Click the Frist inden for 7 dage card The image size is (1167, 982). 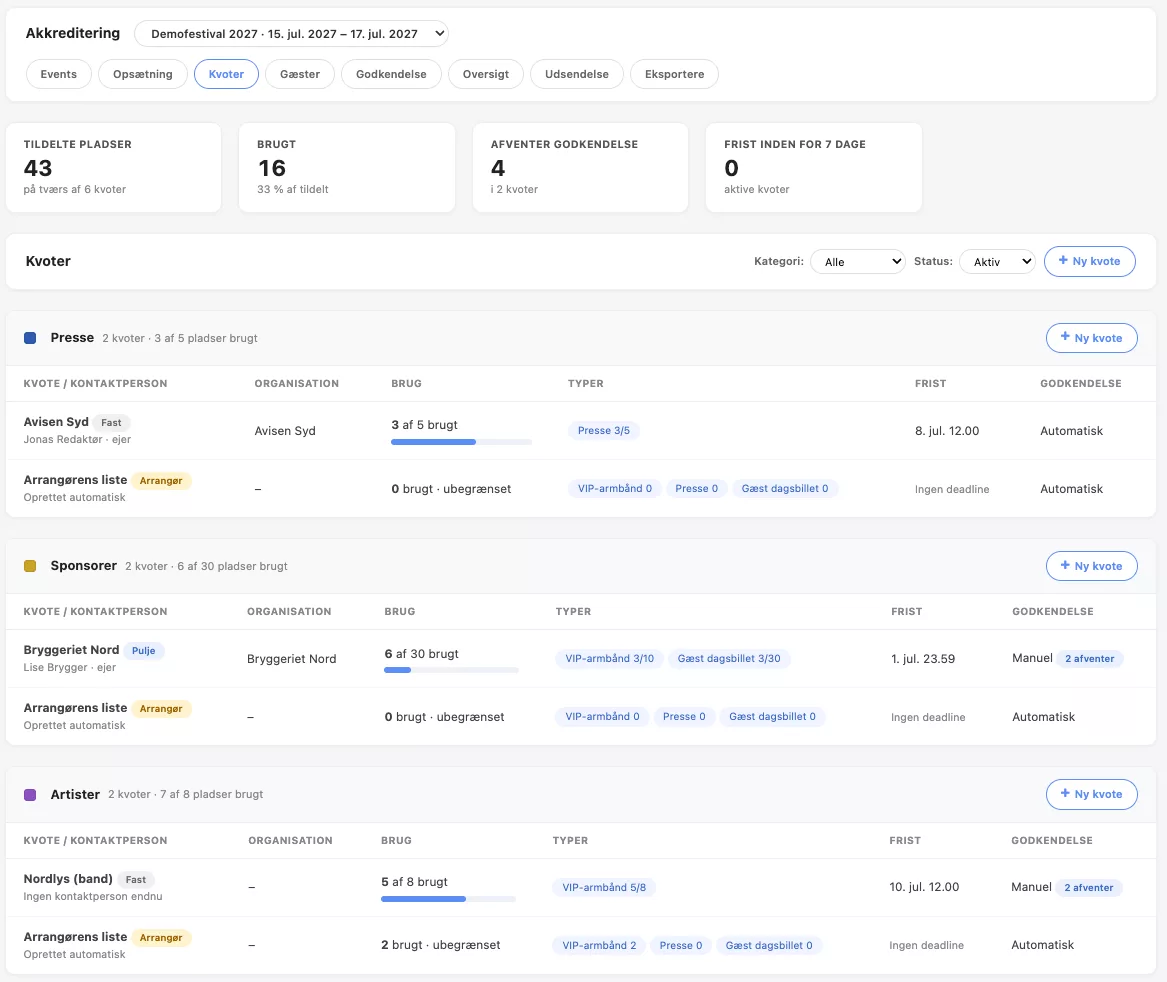click(x=813, y=168)
